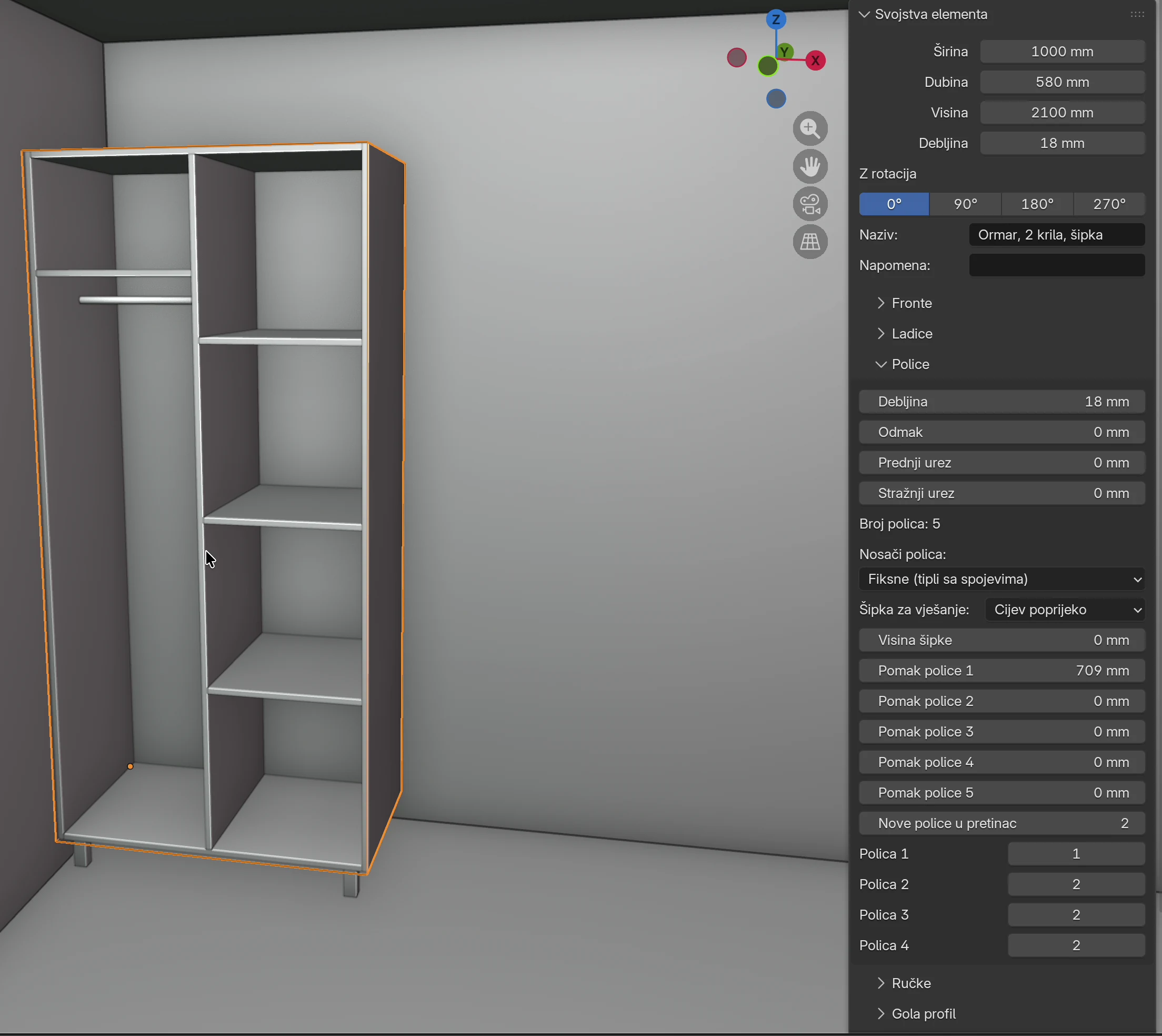Click the negative X axis gizmo ball
The height and width of the screenshot is (1036, 1162).
coord(737,57)
